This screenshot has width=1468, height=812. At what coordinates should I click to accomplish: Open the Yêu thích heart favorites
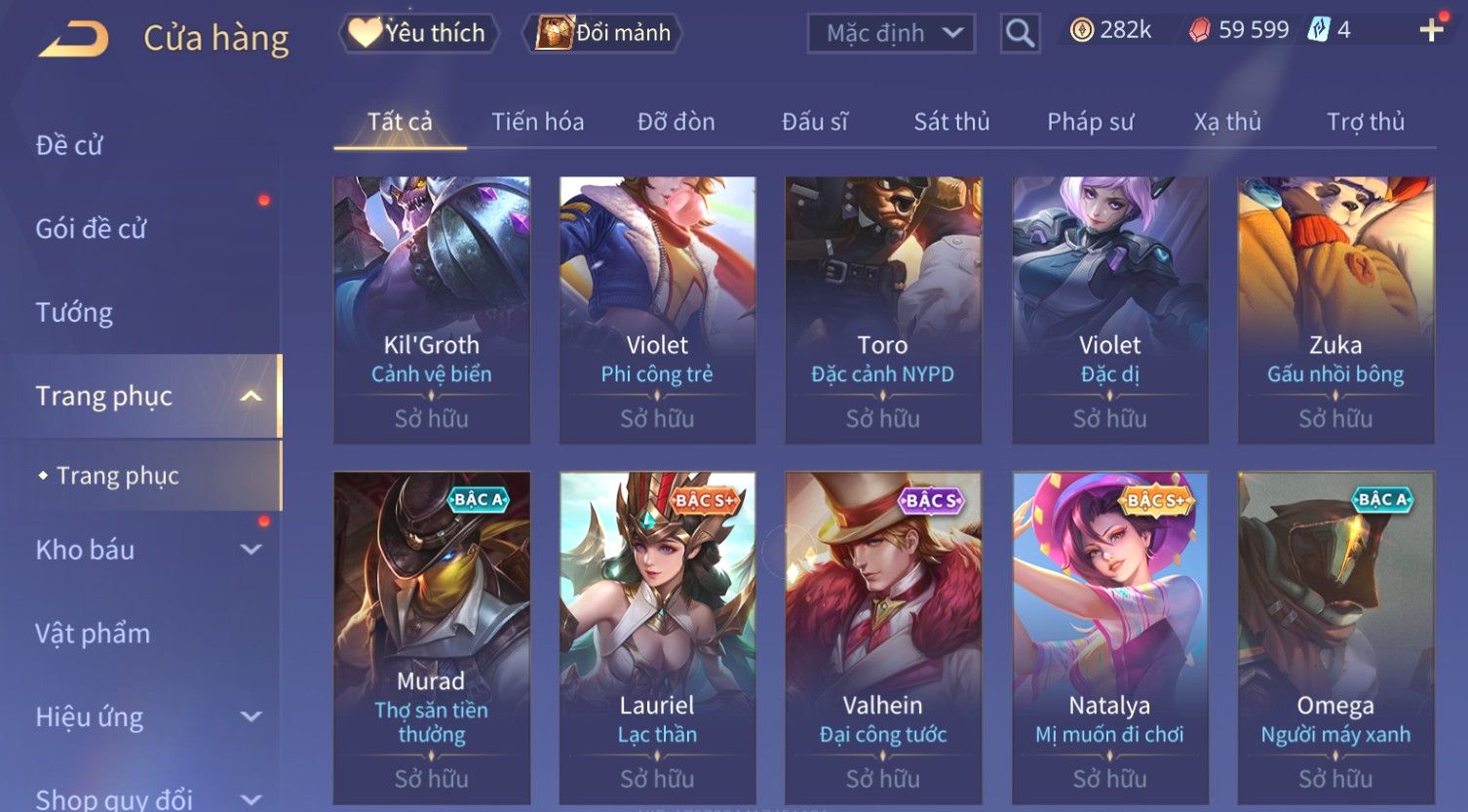418,33
